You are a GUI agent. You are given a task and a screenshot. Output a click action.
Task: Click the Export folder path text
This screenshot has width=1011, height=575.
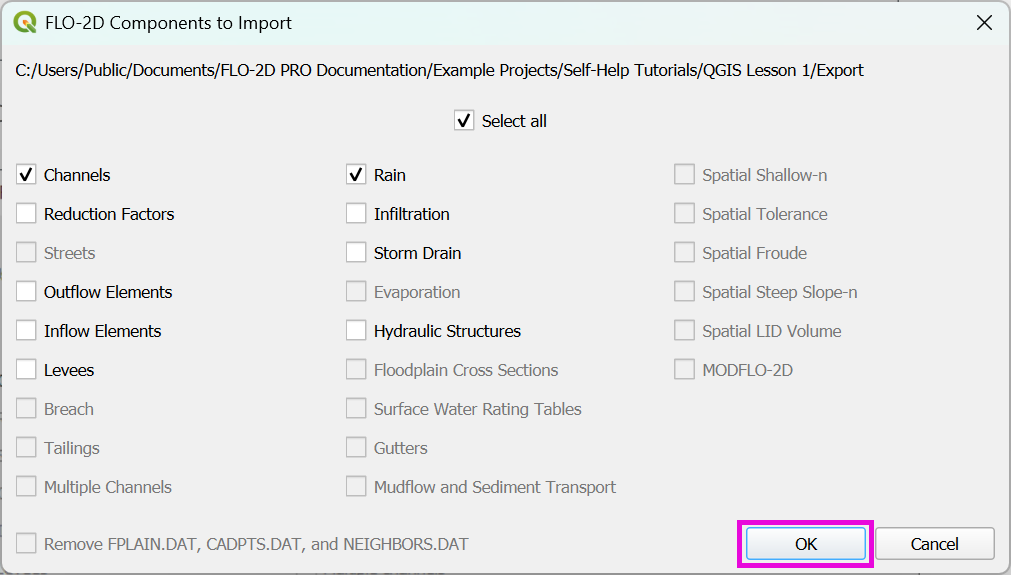click(440, 71)
